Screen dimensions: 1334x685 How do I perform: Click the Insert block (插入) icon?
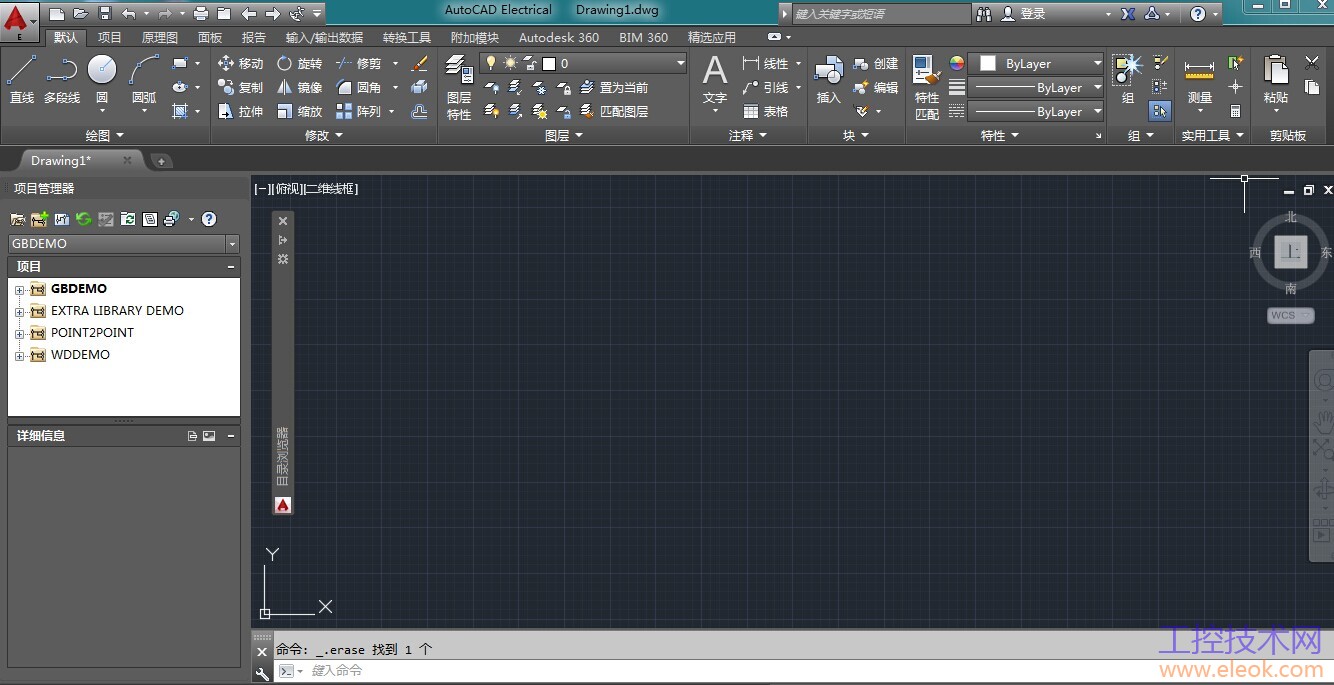click(828, 80)
